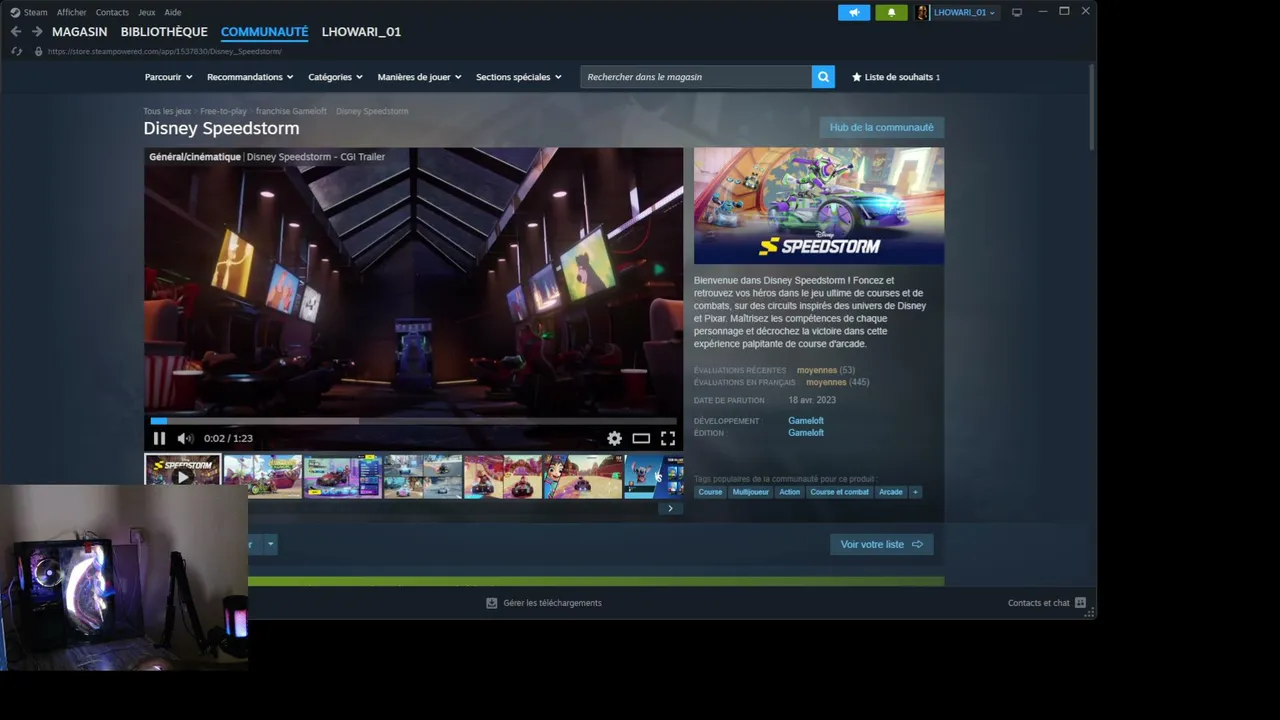The image size is (1280, 720).
Task: Seek along the trailer progress bar
Action: [x=414, y=421]
